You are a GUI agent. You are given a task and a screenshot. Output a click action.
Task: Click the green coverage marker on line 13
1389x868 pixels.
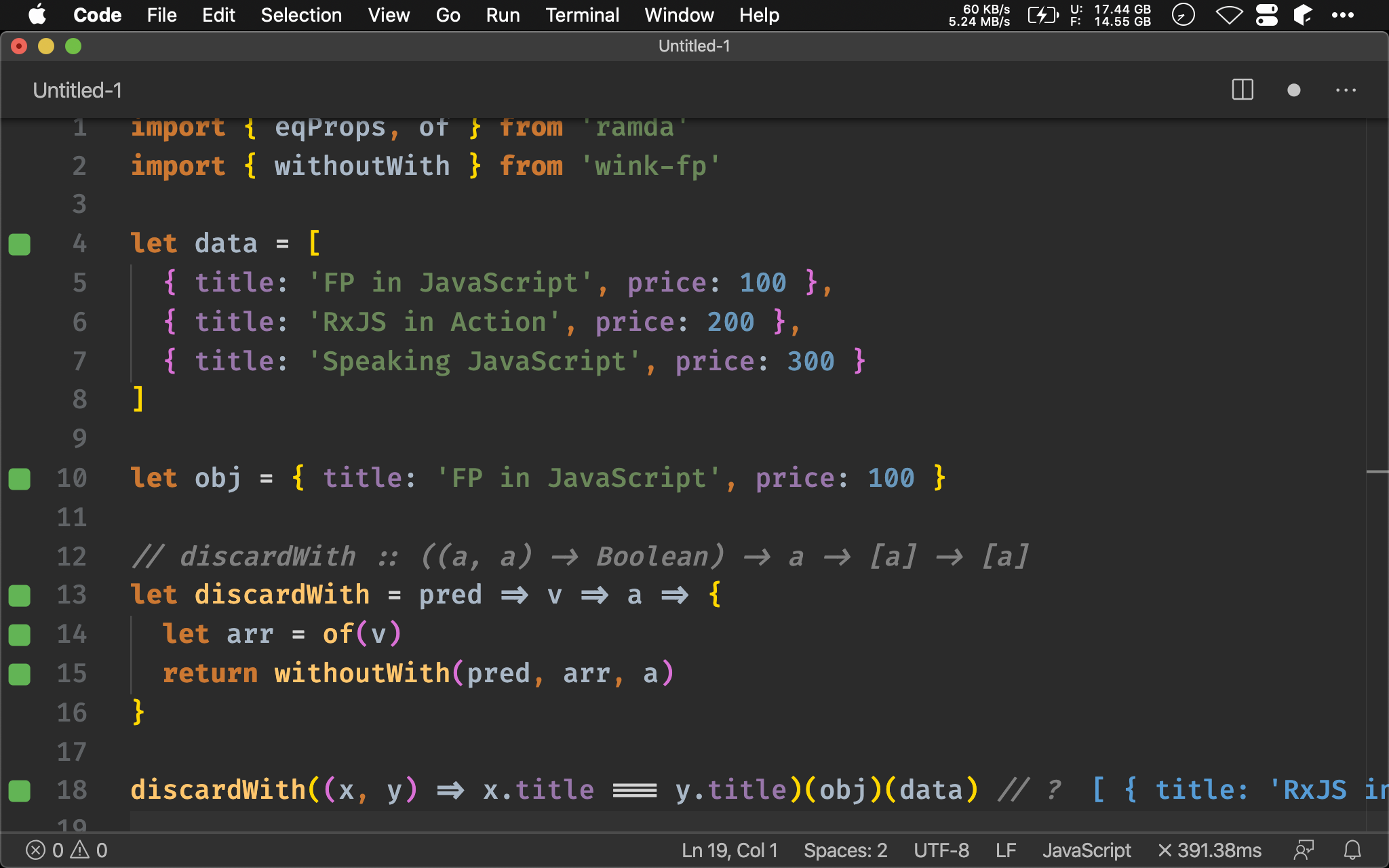click(x=20, y=595)
